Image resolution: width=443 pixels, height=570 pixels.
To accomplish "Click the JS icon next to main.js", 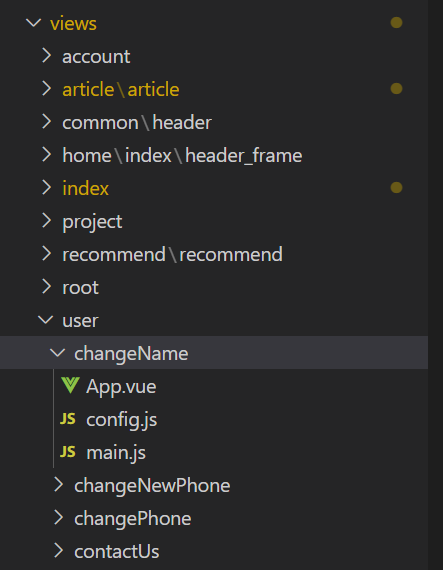I will tap(68, 452).
